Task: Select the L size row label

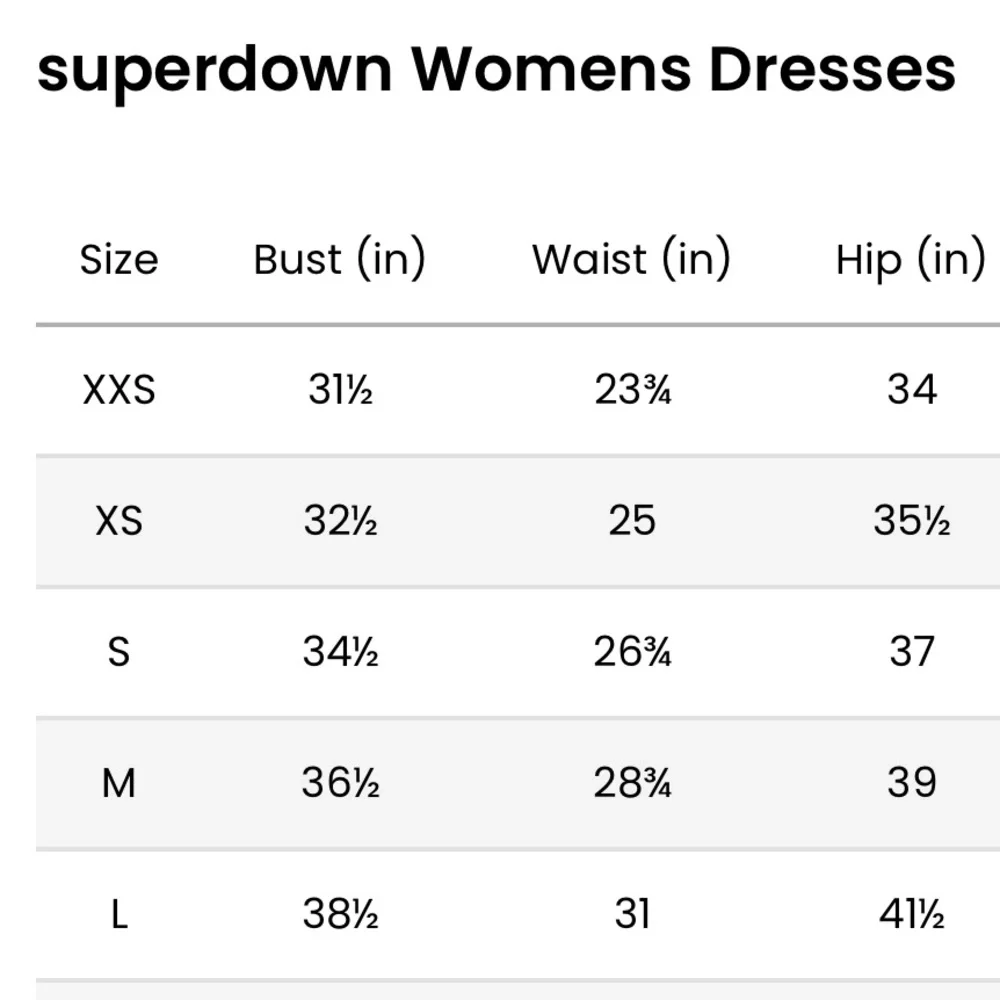Action: (119, 914)
